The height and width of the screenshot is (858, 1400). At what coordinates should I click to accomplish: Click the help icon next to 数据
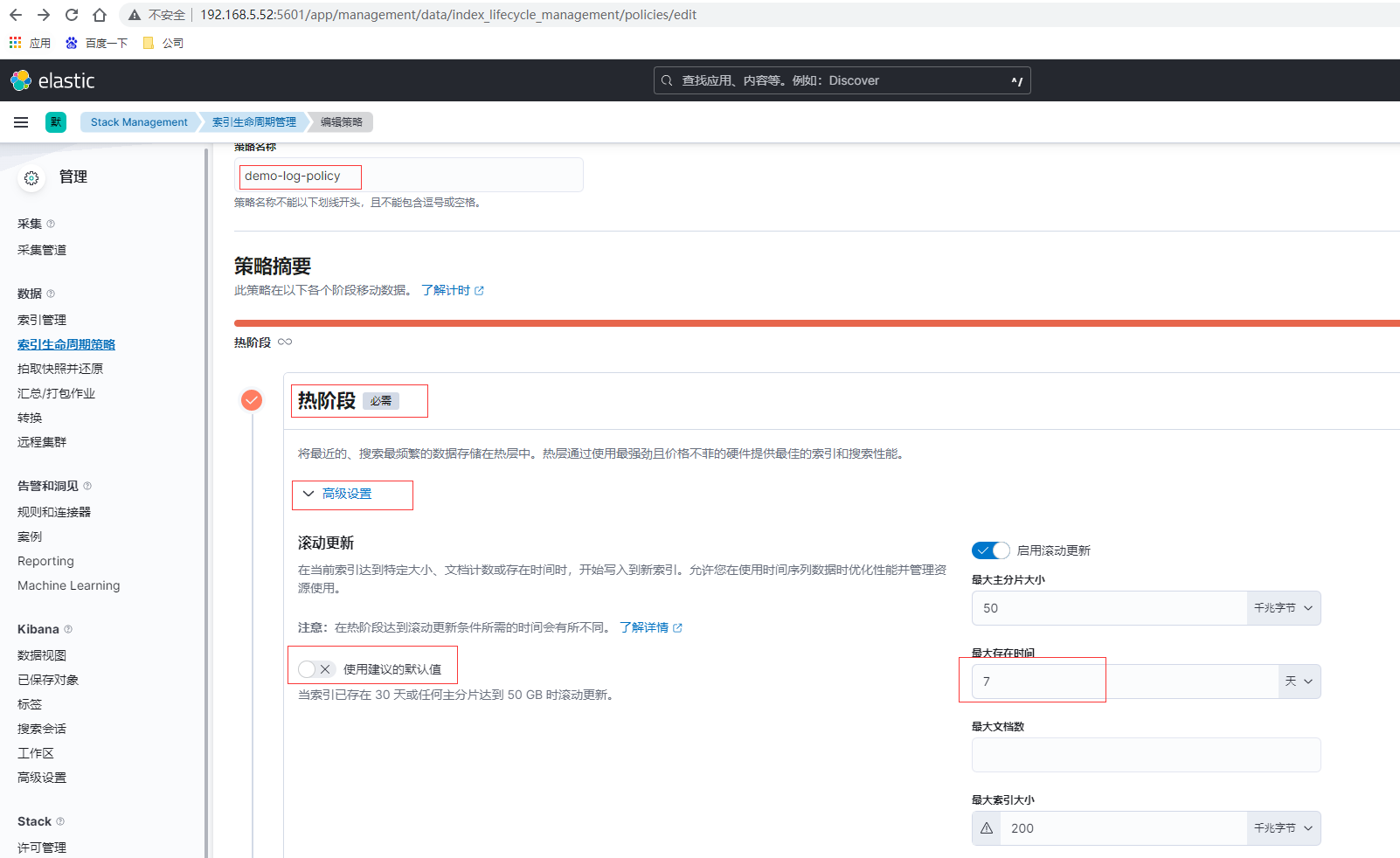pos(51,294)
